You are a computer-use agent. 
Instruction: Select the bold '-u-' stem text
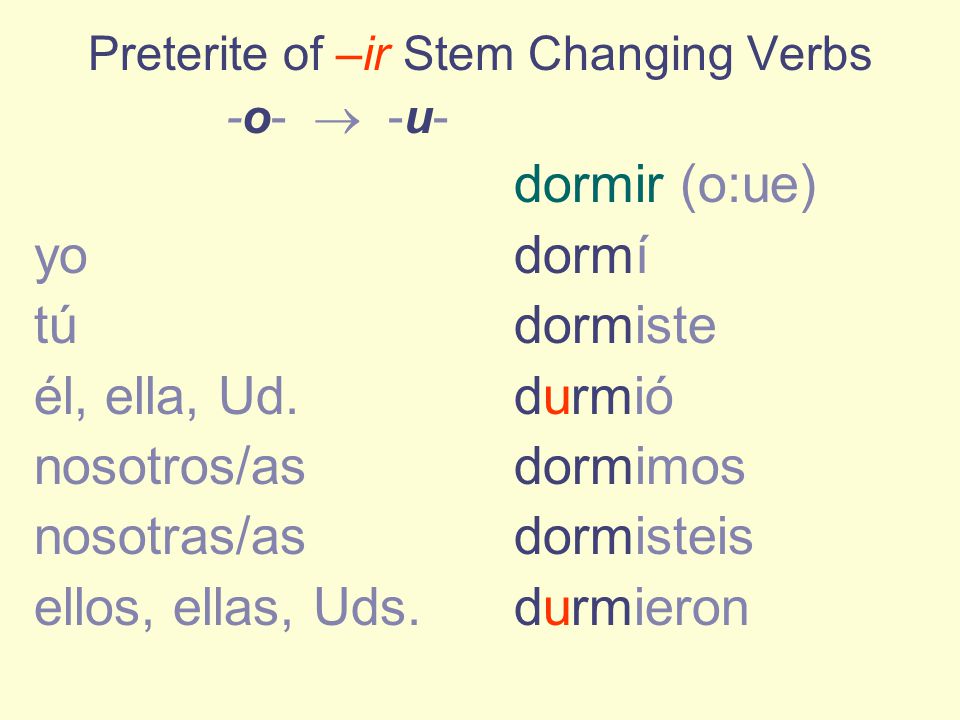pyautogui.click(x=418, y=120)
